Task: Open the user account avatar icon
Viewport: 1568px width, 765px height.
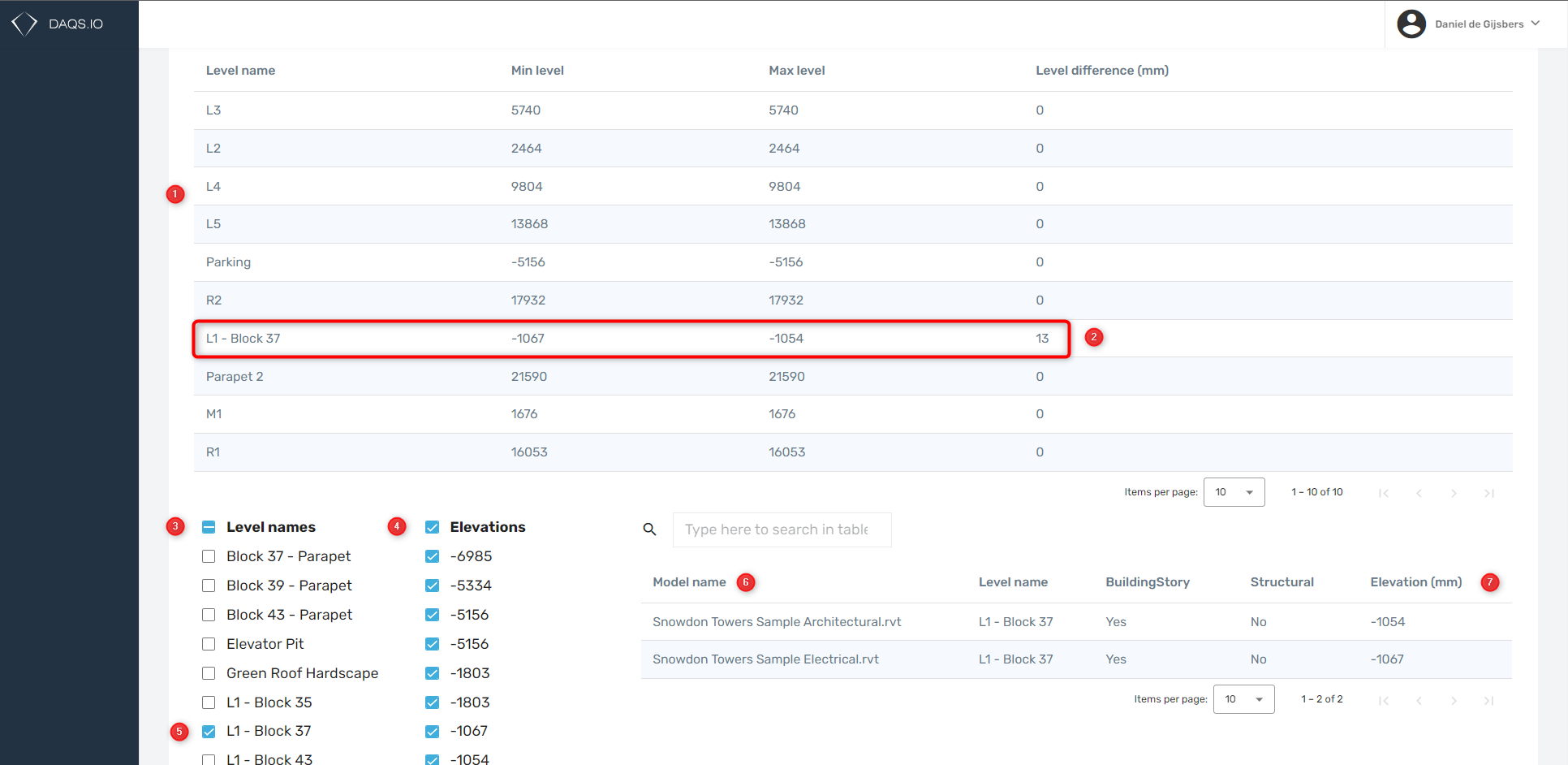Action: [x=1411, y=24]
